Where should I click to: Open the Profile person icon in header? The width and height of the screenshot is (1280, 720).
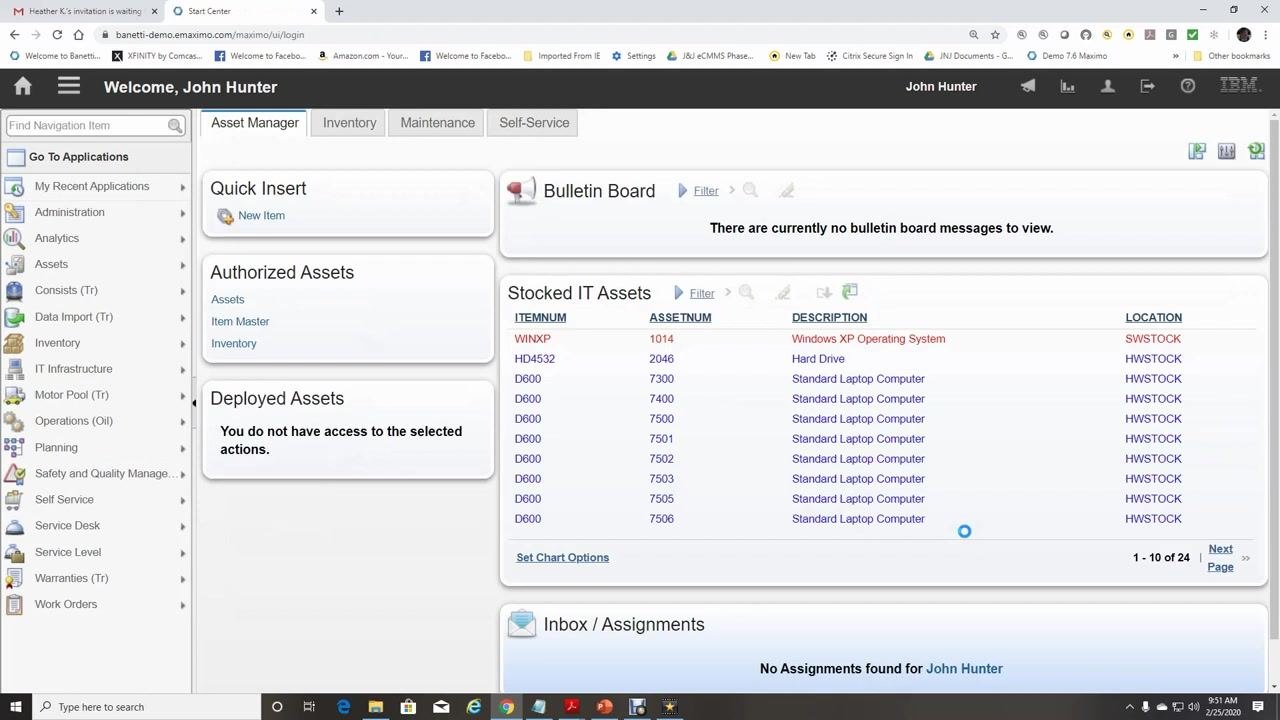click(x=1108, y=86)
